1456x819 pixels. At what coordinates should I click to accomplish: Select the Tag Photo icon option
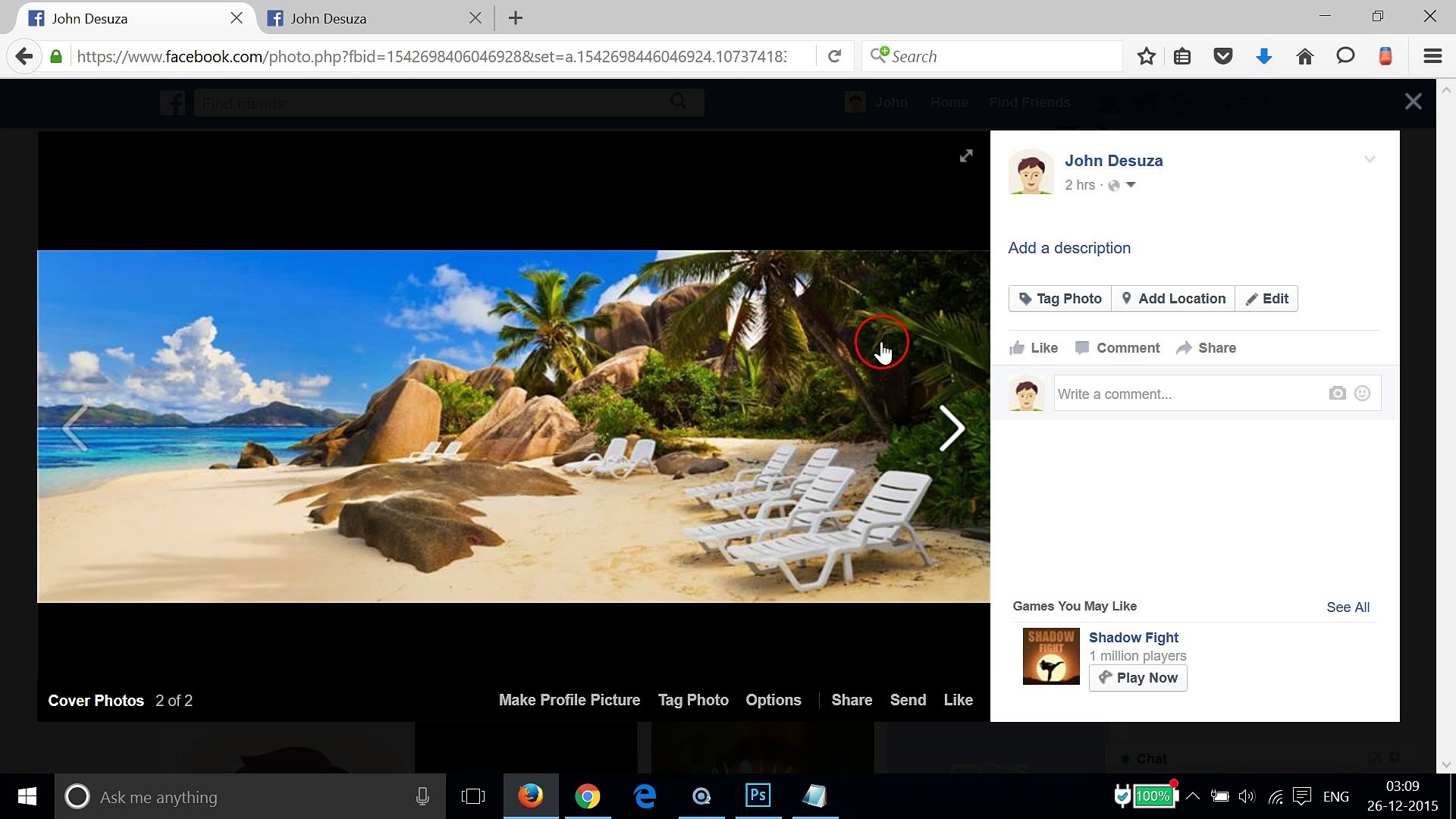1024,298
